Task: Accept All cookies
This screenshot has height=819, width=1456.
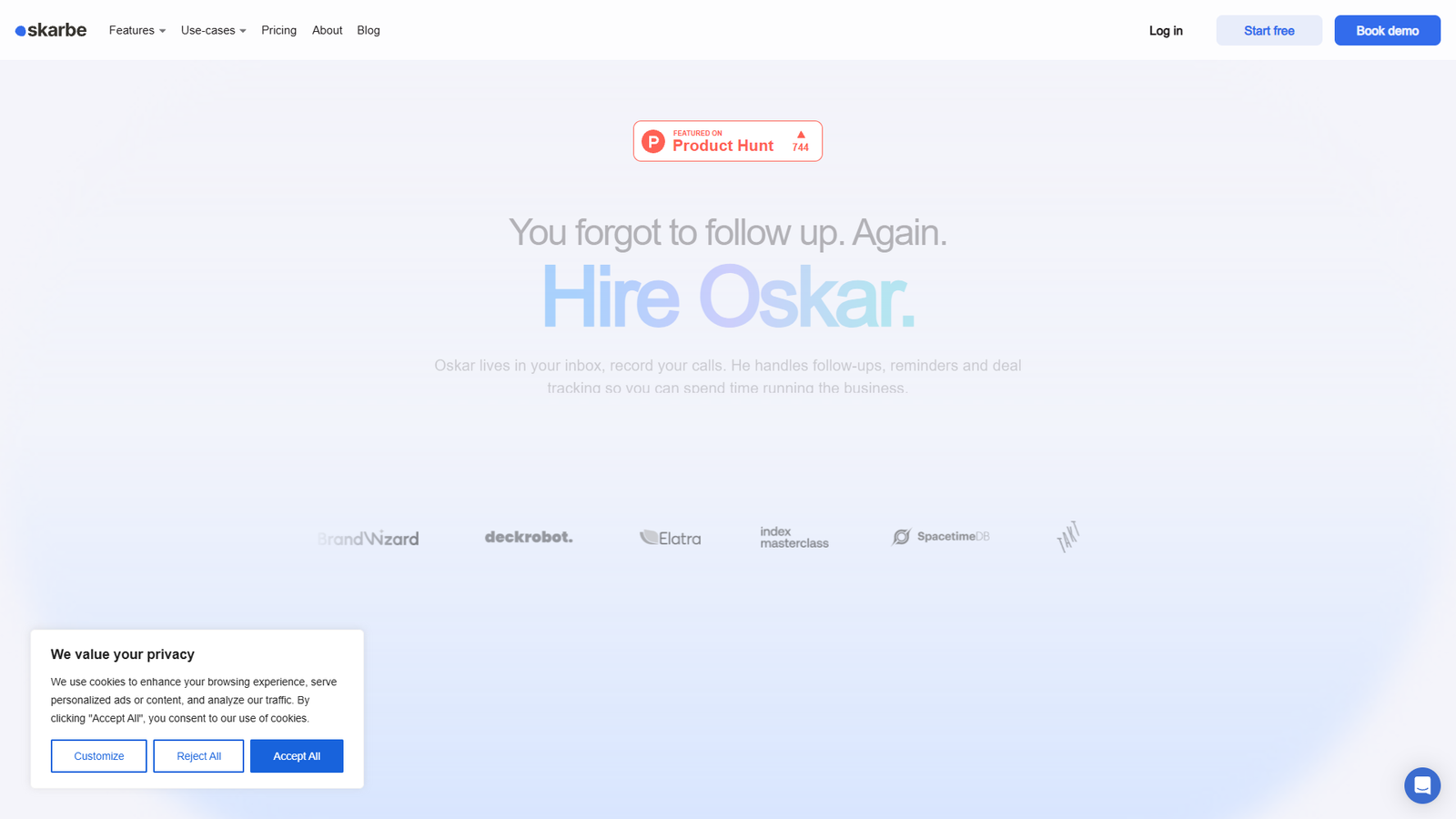Action: click(297, 756)
